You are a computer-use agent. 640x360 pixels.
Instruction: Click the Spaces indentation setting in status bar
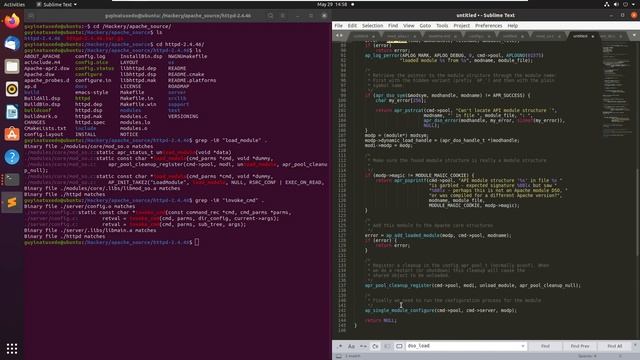pos(587,356)
